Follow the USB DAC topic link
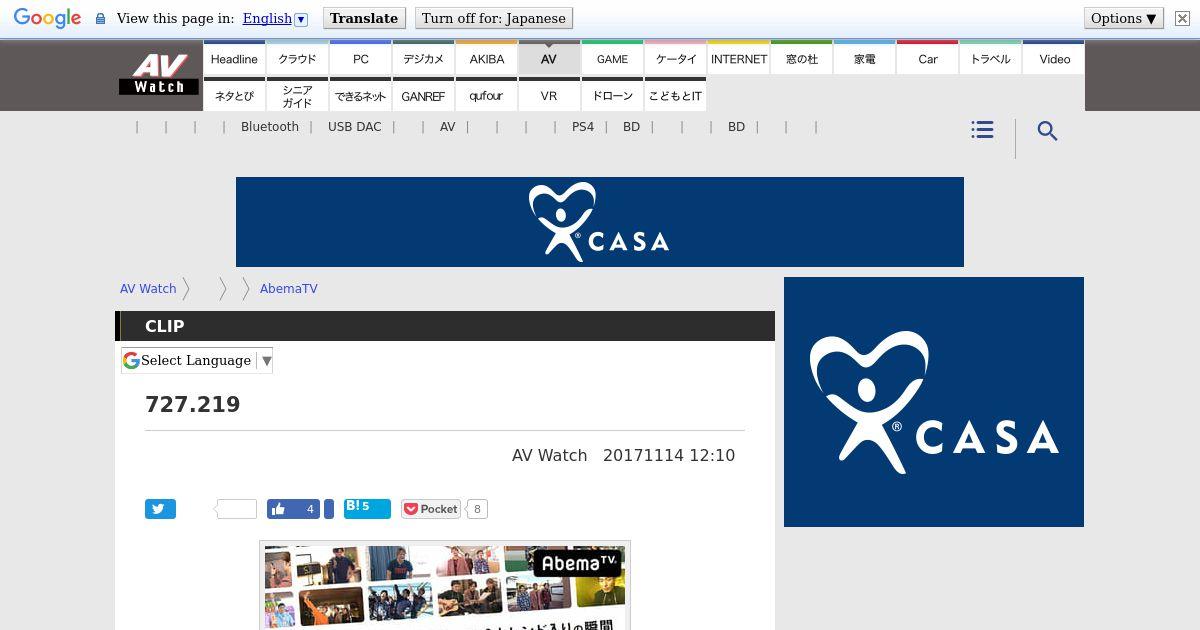The width and height of the screenshot is (1200, 630). pos(355,127)
